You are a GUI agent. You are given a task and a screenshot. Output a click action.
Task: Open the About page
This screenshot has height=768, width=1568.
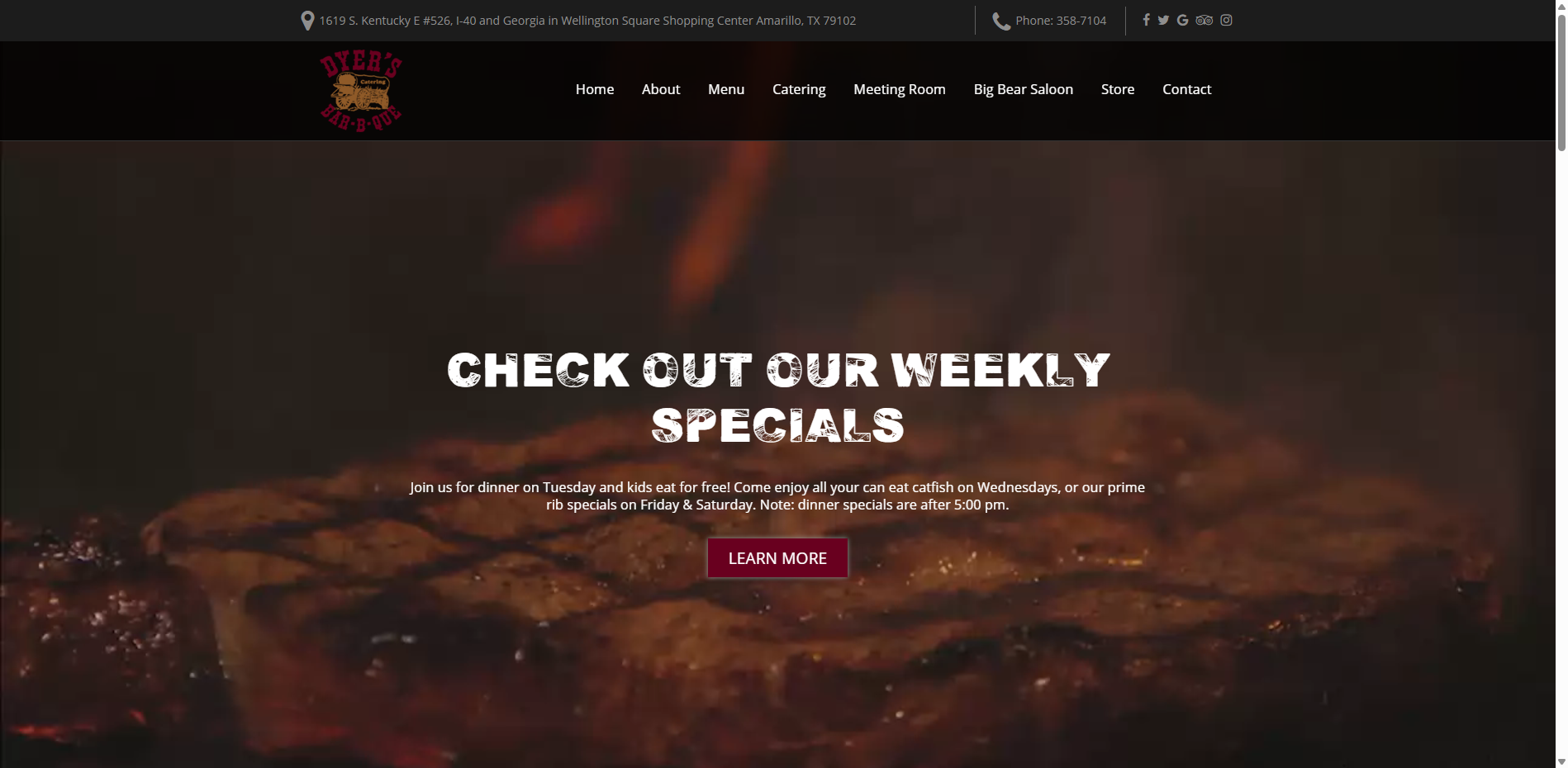pyautogui.click(x=661, y=89)
